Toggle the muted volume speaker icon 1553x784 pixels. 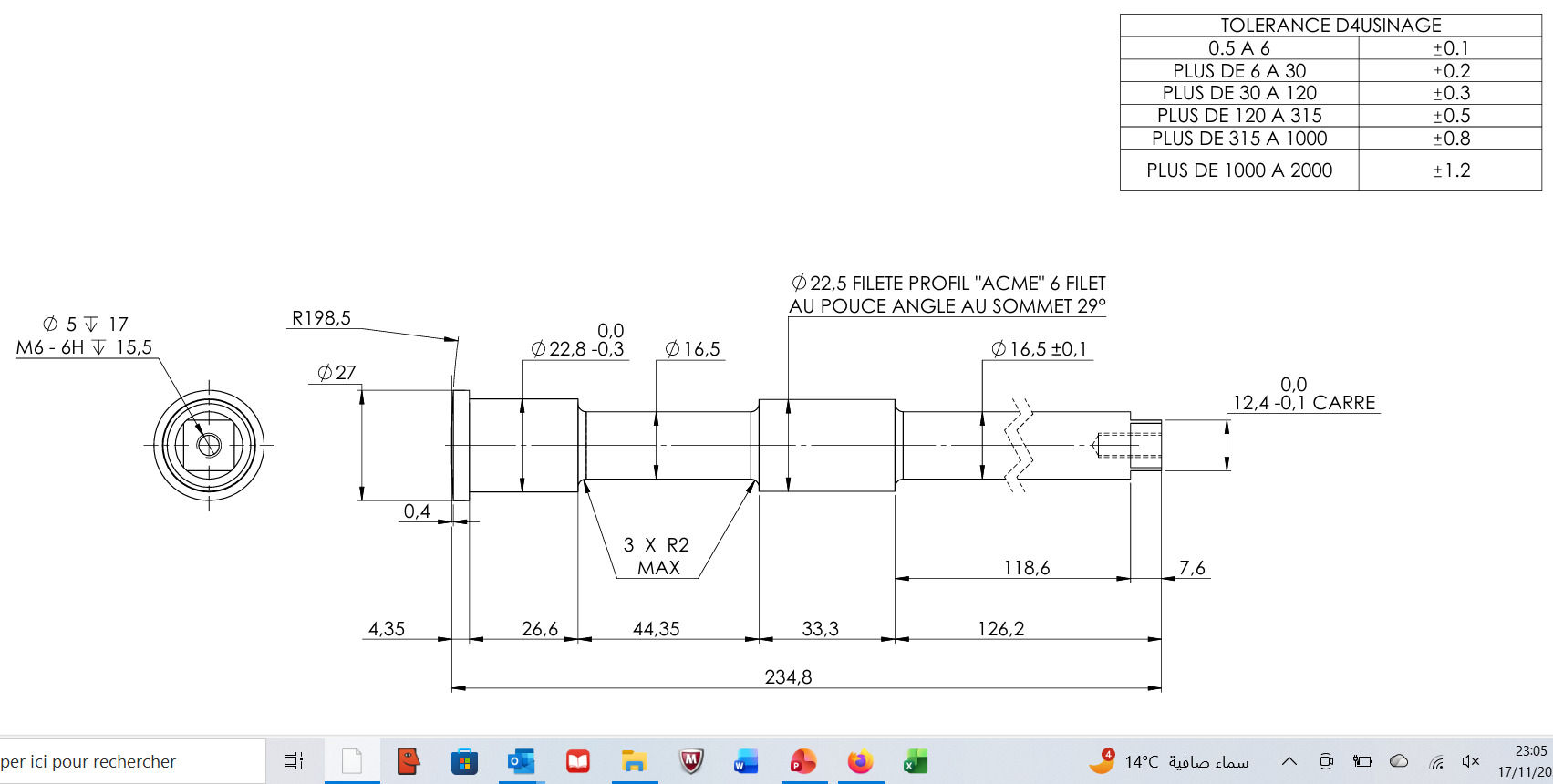1470,761
